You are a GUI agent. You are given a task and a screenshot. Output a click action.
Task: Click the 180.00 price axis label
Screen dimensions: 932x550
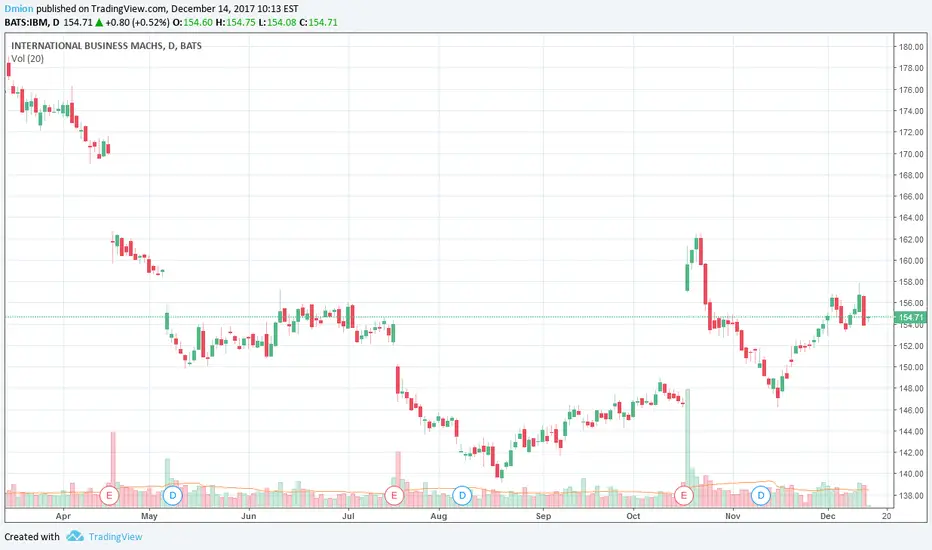tap(911, 47)
